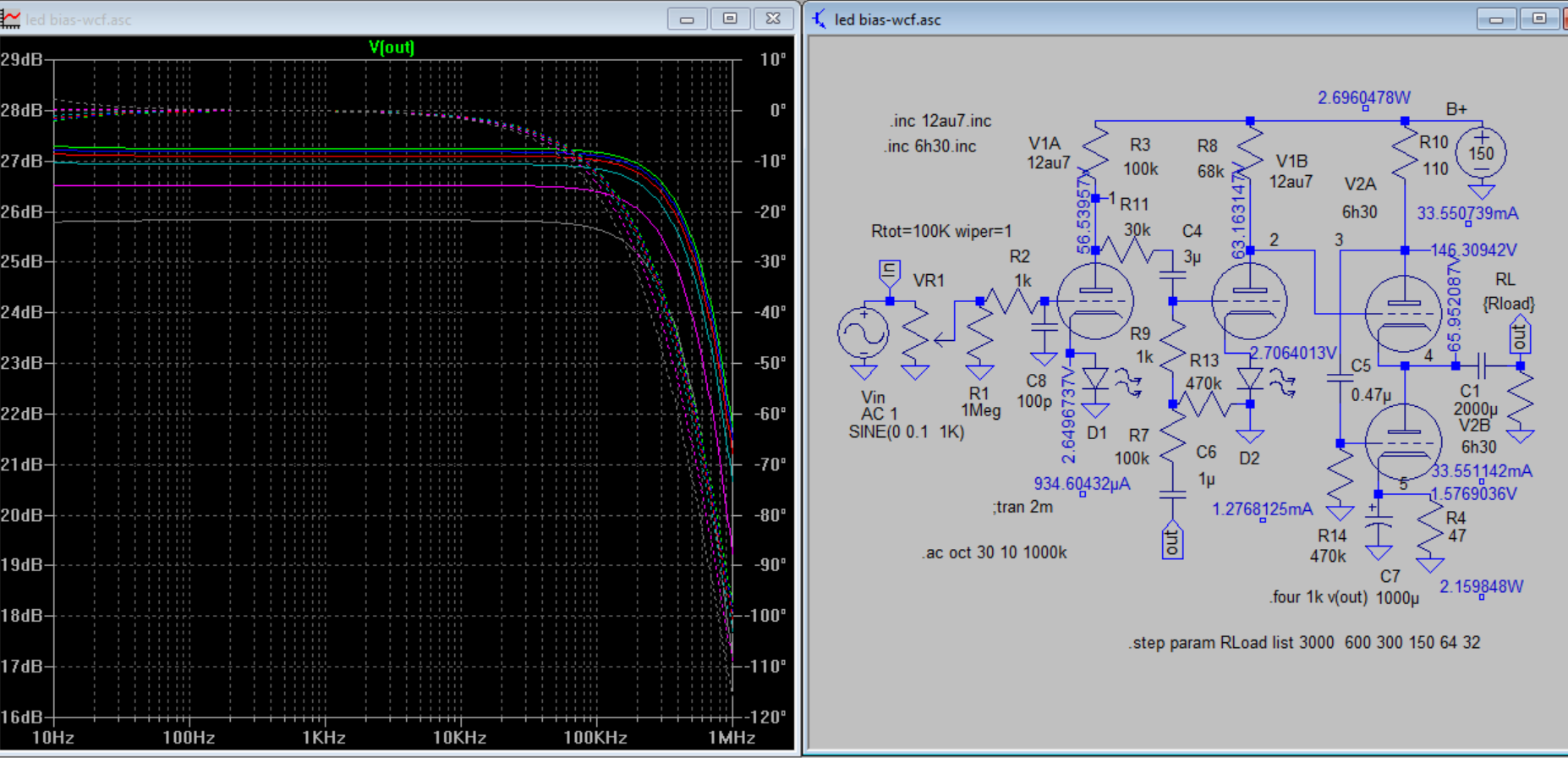Select the V2A 6h30 triode symbol
The image size is (1568, 758).
click(x=1403, y=313)
